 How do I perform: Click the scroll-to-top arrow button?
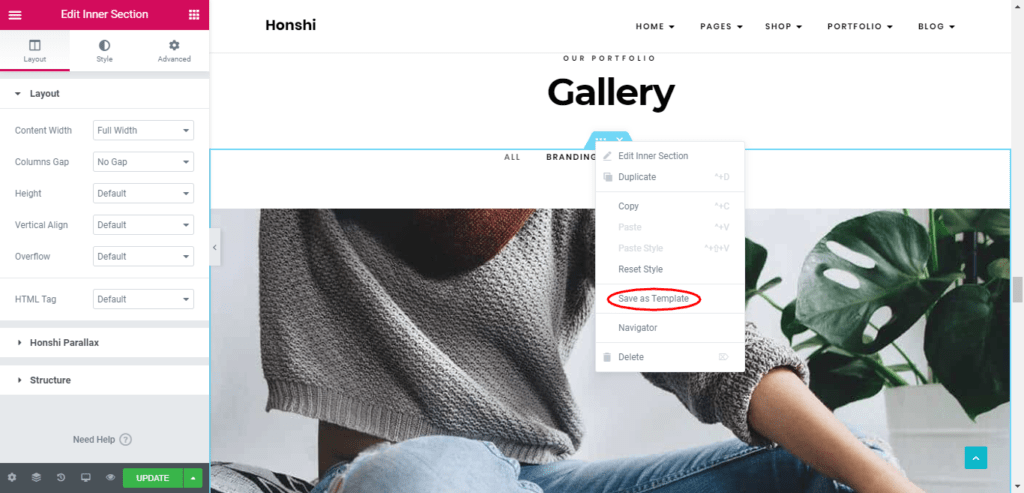(x=976, y=458)
